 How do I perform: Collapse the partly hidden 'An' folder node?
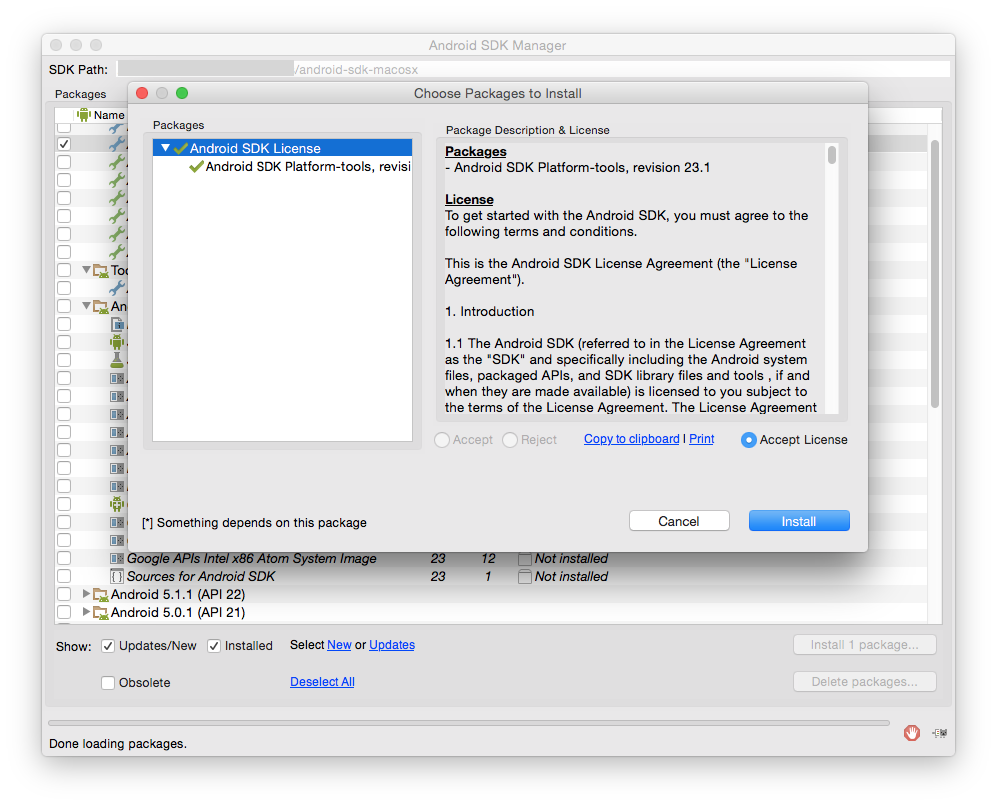pyautogui.click(x=86, y=306)
